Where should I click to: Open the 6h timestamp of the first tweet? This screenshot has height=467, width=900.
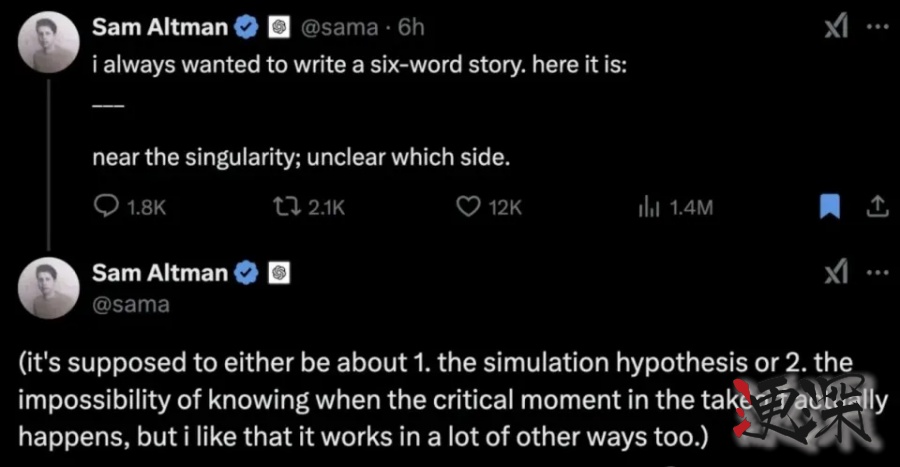coord(412,28)
